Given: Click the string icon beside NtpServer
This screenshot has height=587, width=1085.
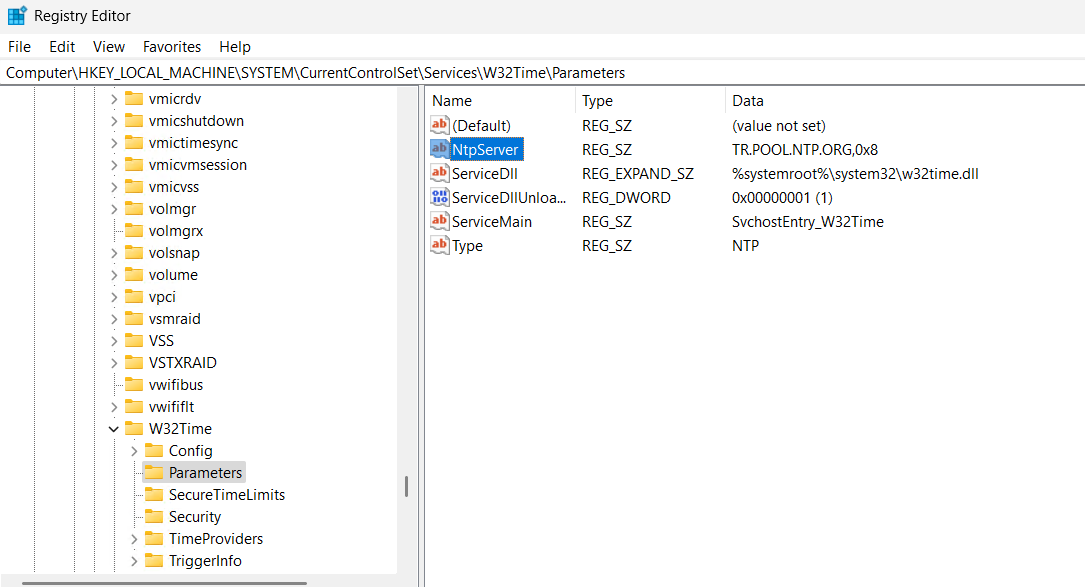Looking at the screenshot, I should coord(440,149).
